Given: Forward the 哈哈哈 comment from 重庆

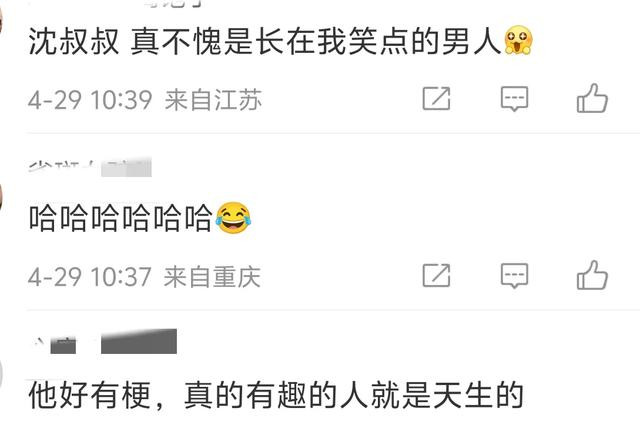Looking at the screenshot, I should [x=436, y=275].
